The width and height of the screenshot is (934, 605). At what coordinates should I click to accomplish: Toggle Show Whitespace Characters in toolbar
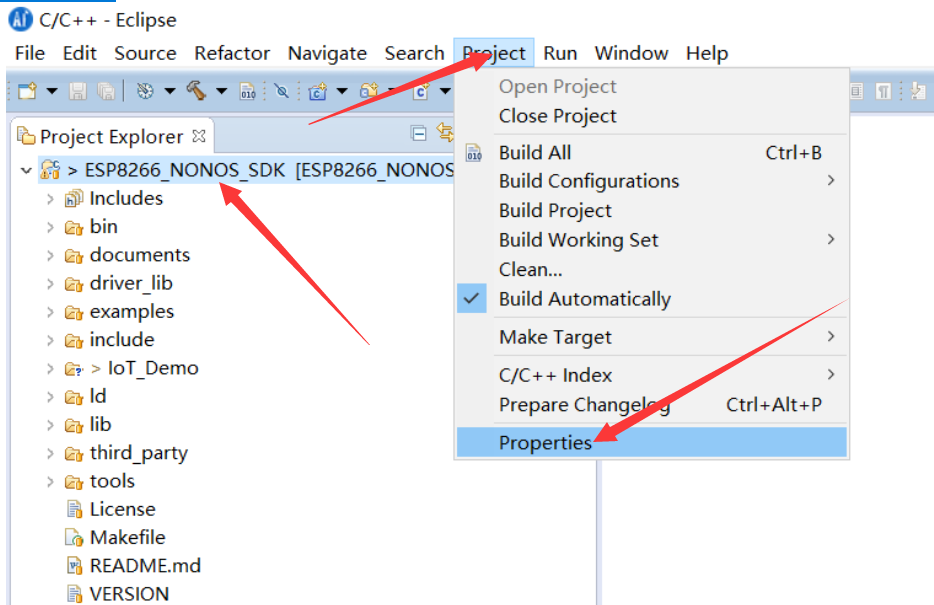(883, 90)
